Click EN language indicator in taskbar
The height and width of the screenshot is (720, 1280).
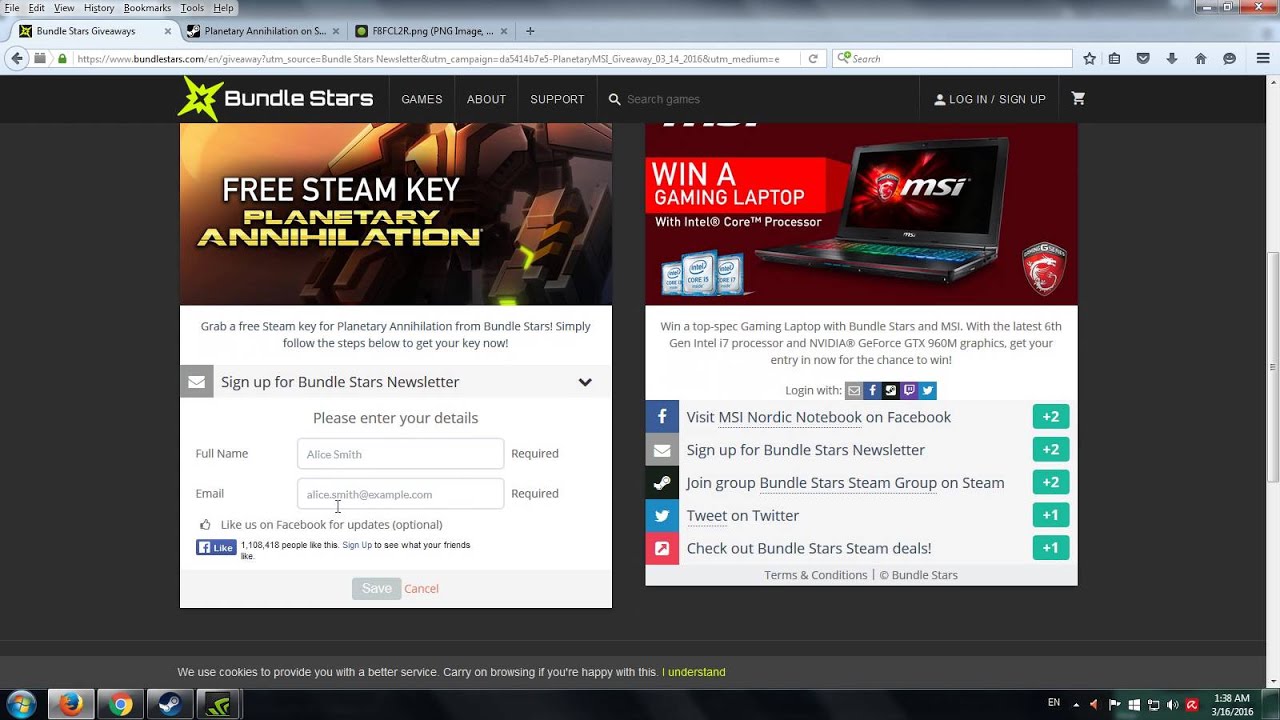pyautogui.click(x=1054, y=703)
